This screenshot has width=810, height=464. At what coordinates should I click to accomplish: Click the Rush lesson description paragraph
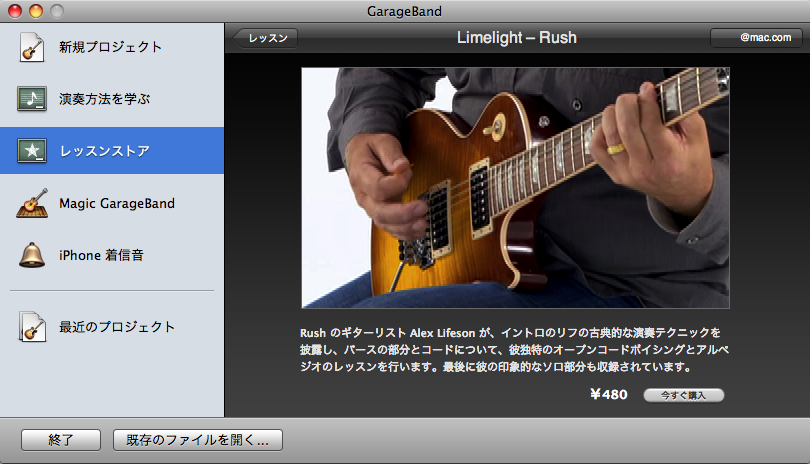[515, 350]
